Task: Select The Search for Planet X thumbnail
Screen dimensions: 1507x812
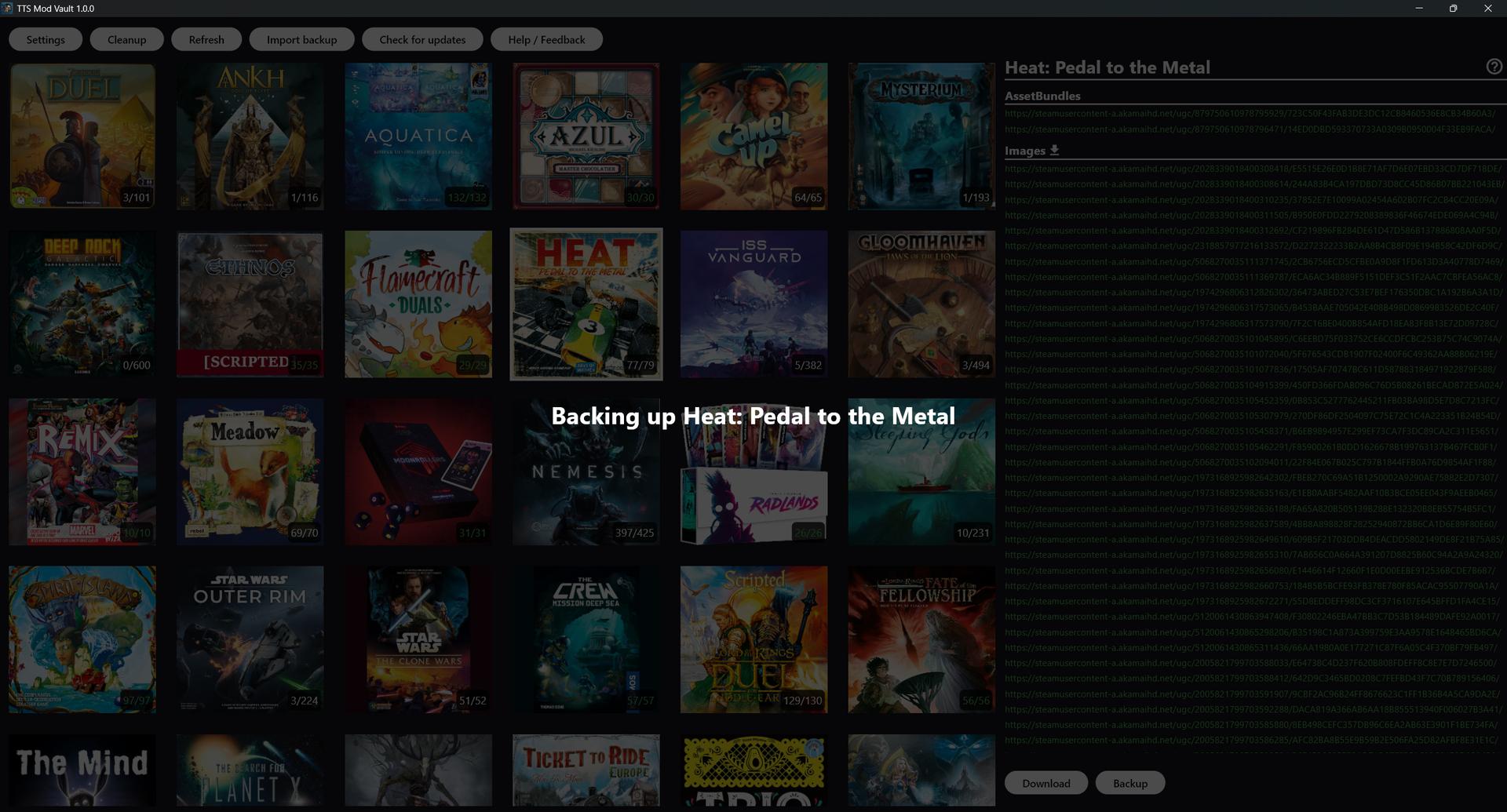Action: 250,770
